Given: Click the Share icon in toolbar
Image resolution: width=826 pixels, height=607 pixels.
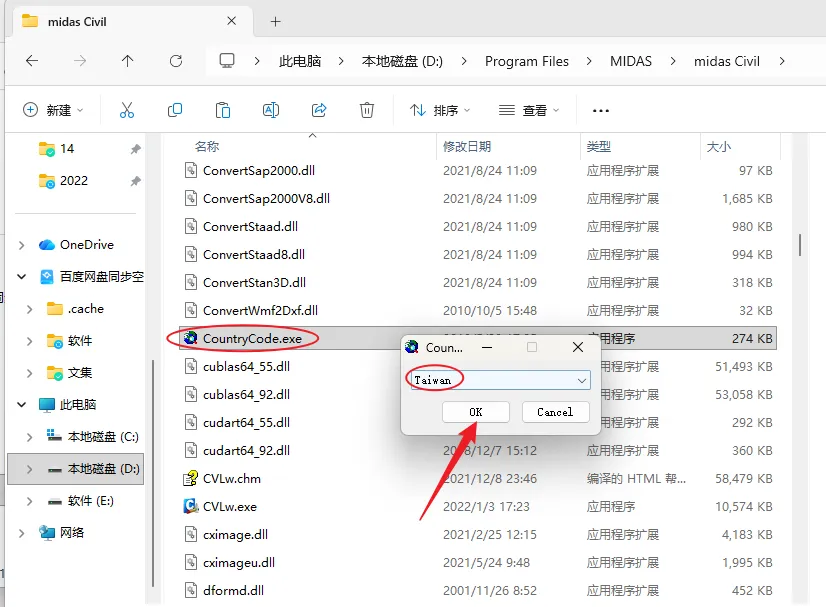Looking at the screenshot, I should pyautogui.click(x=319, y=110).
